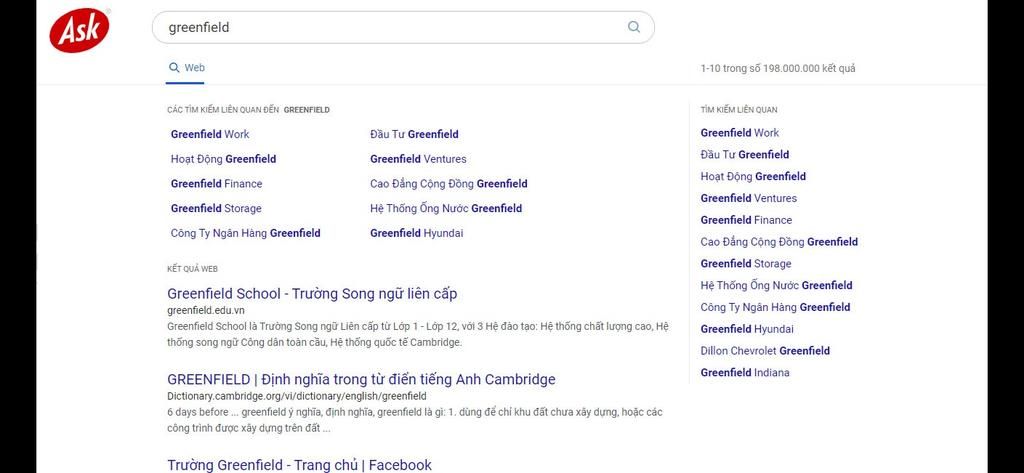Screen dimensions: 1024x473
Task: Click the greenfield.edu.vn URL text
Action: 206,310
